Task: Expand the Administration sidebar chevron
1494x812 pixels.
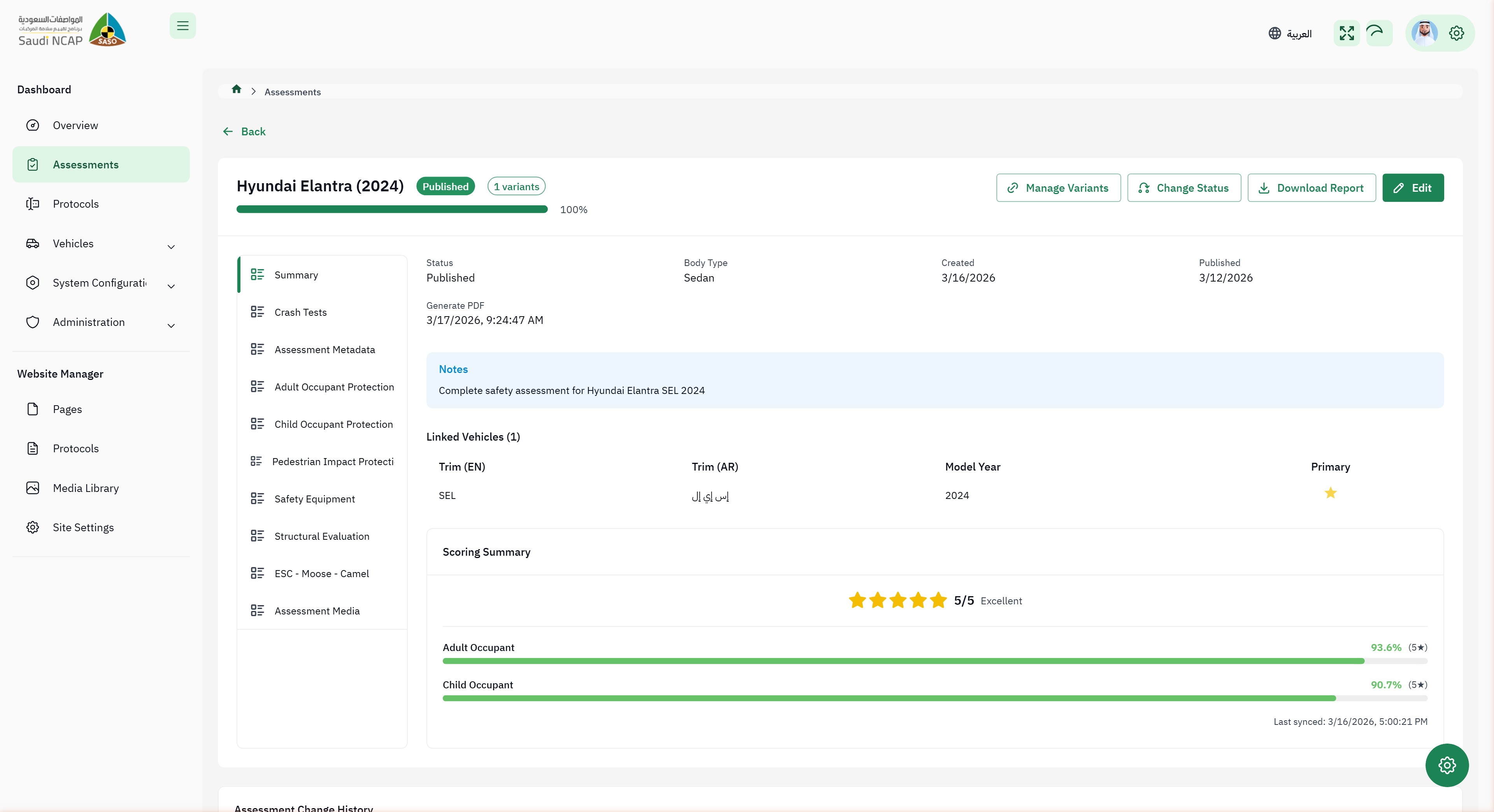Action: pos(171,325)
